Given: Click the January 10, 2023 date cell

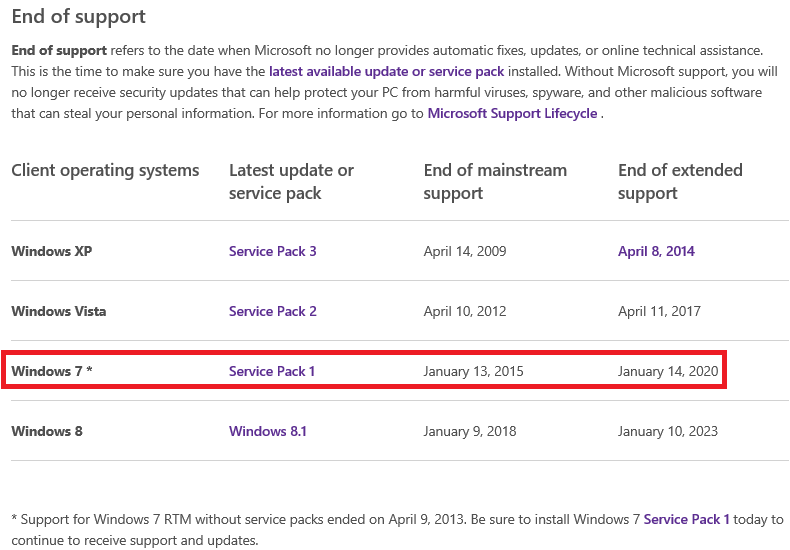Looking at the screenshot, I should [x=668, y=431].
